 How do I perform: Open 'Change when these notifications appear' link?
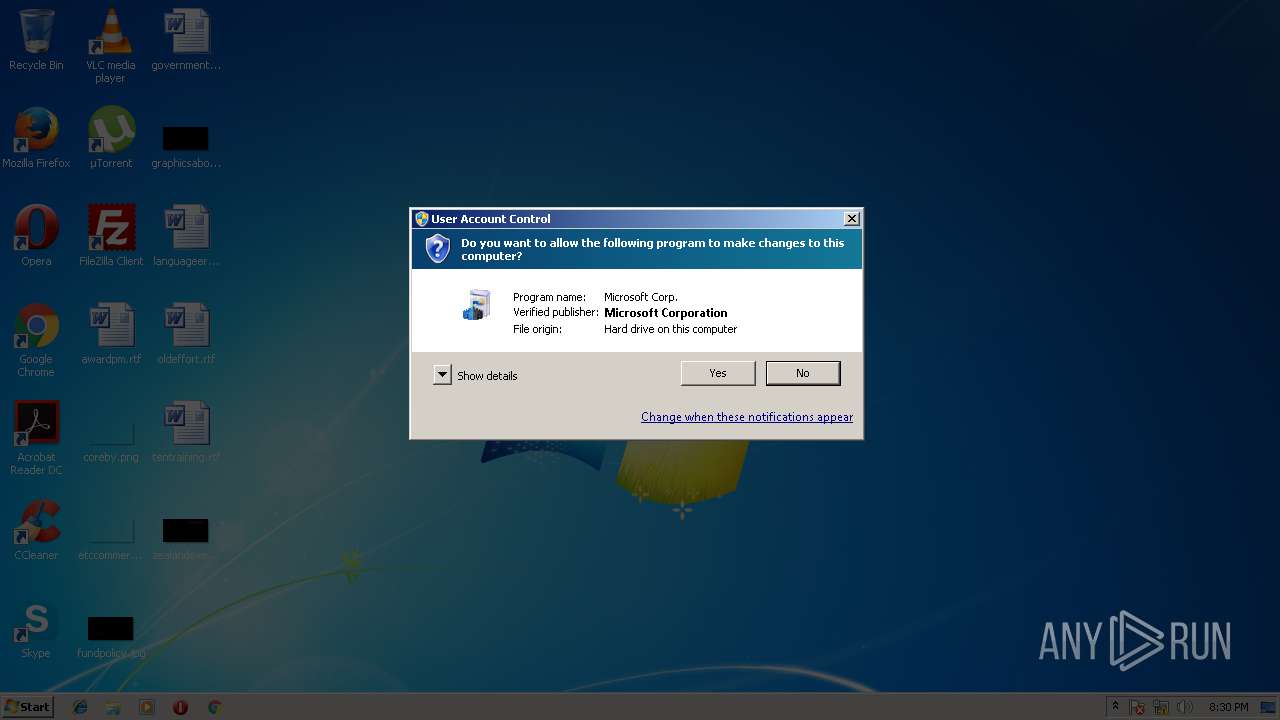tap(747, 417)
